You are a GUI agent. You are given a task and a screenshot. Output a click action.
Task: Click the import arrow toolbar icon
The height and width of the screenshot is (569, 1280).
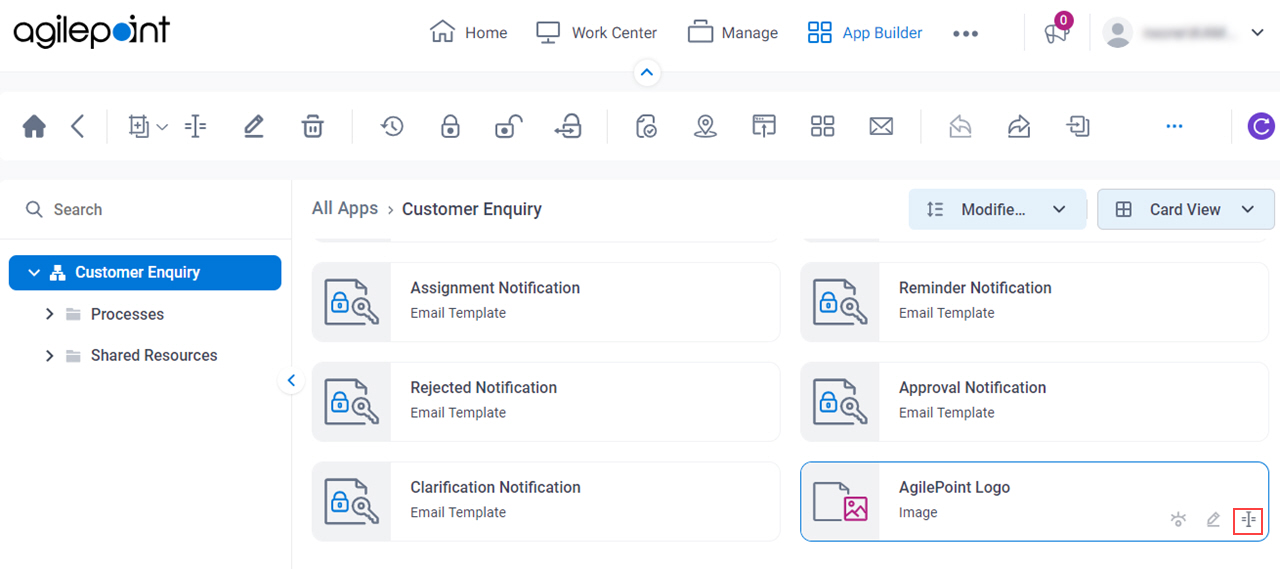[1078, 126]
